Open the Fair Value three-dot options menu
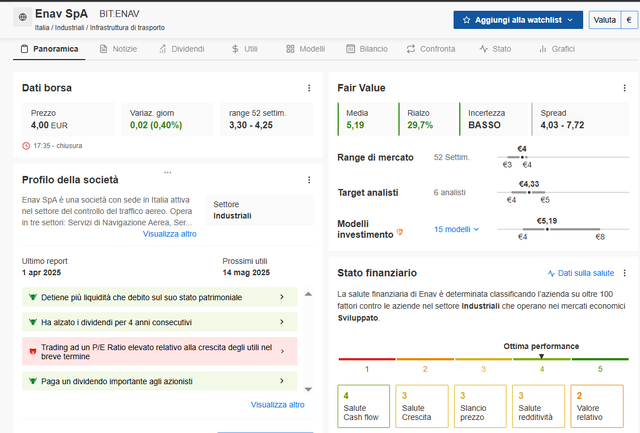 (x=624, y=88)
